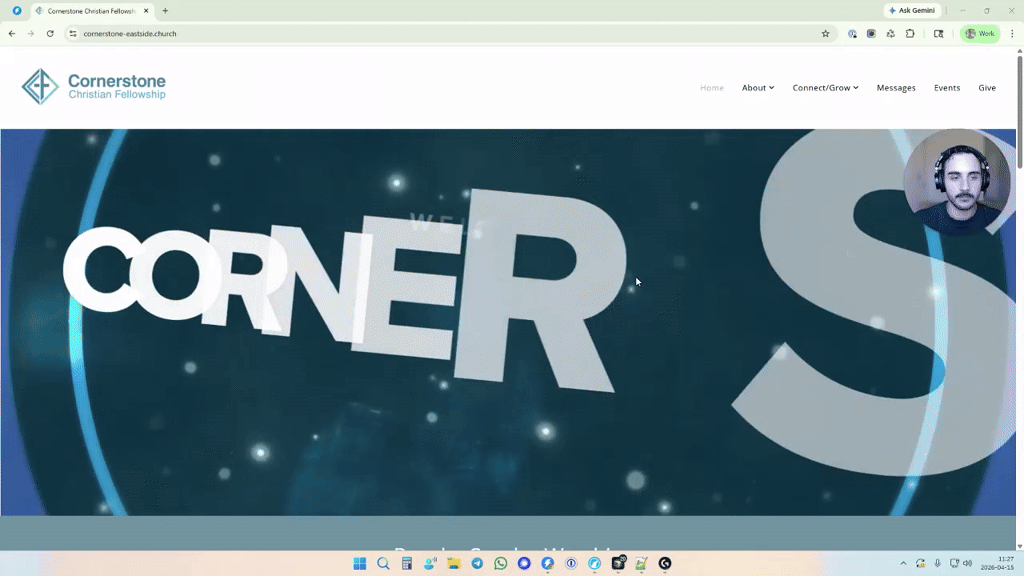
Task: Open the clock and date panel
Action: pyautogui.click(x=997, y=563)
